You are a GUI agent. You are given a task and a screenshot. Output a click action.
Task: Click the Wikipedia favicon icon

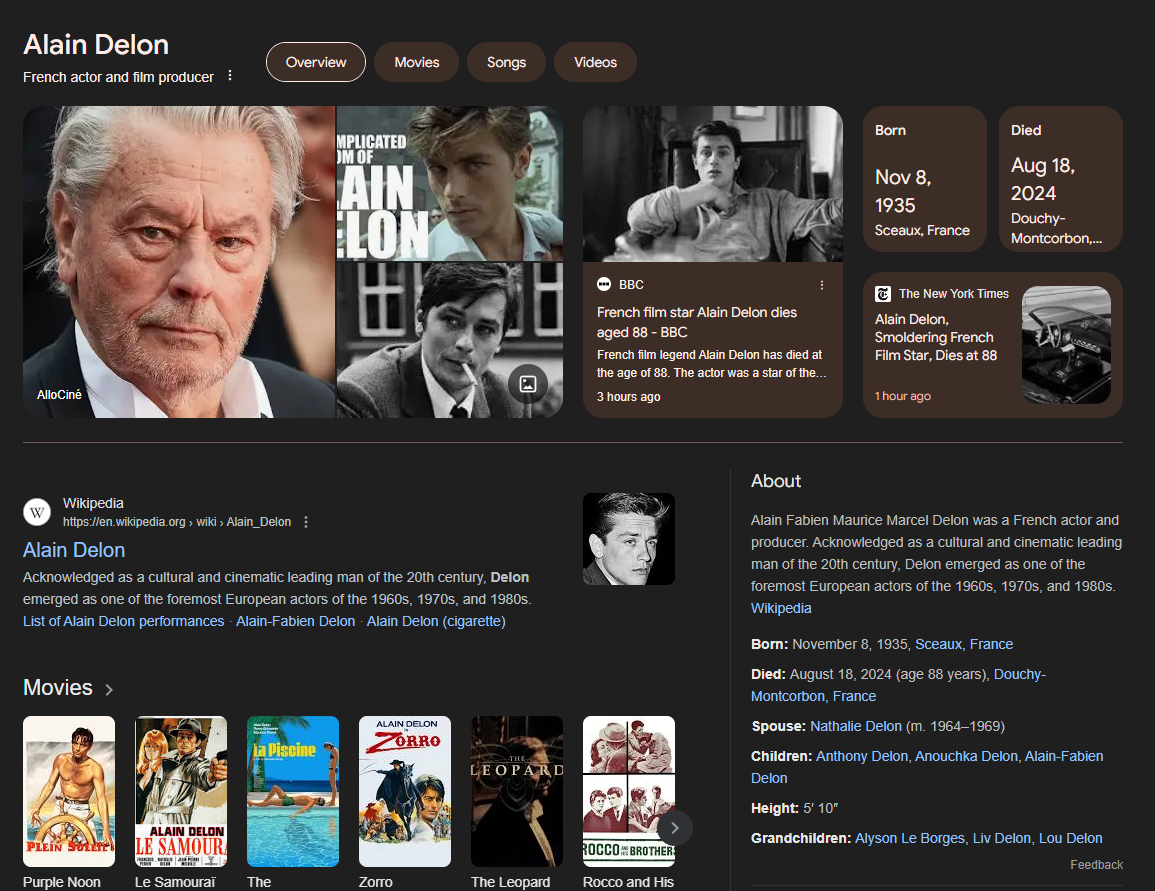[x=37, y=512]
